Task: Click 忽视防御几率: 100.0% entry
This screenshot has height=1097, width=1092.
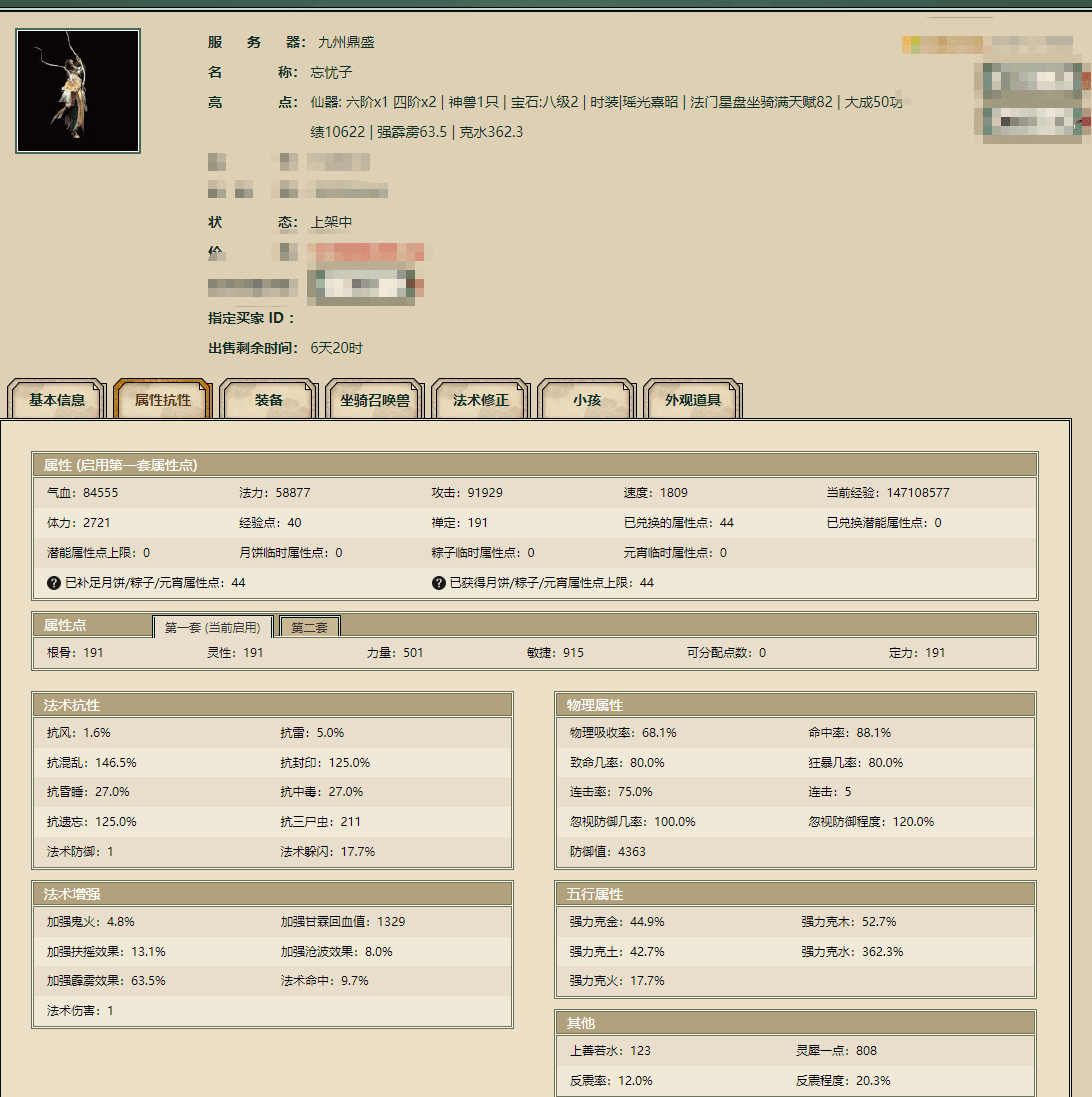Action: pos(632,821)
